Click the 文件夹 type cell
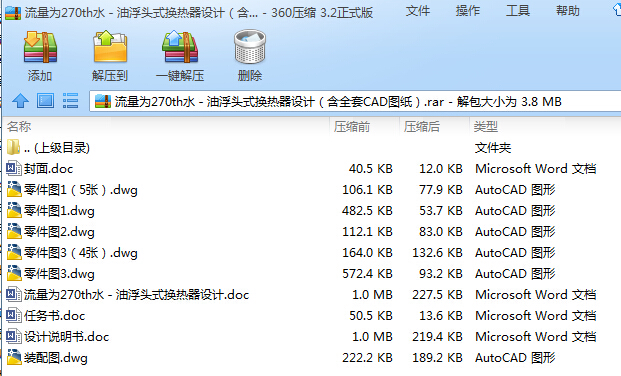The image size is (621, 376). pos(493,148)
